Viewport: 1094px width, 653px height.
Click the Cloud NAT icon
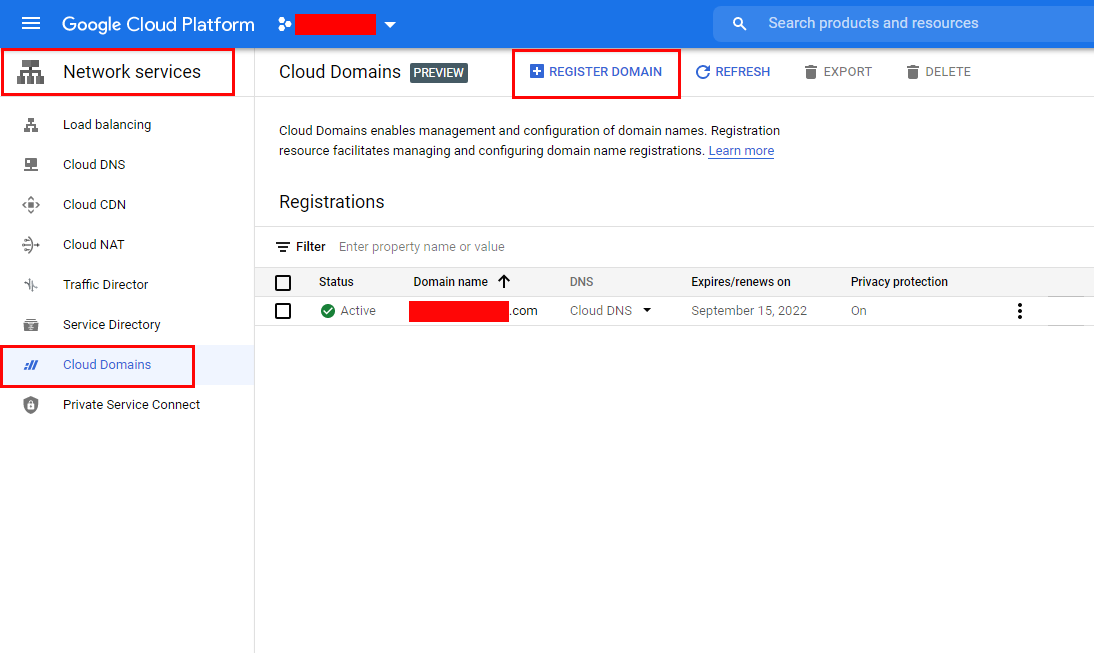pos(31,245)
